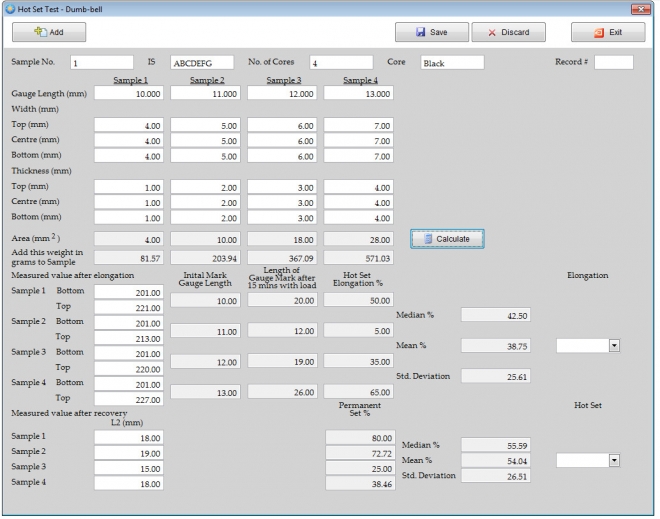Select Sample 4 Top elongation value 227.00
This screenshot has width=660, height=519.
[129, 399]
